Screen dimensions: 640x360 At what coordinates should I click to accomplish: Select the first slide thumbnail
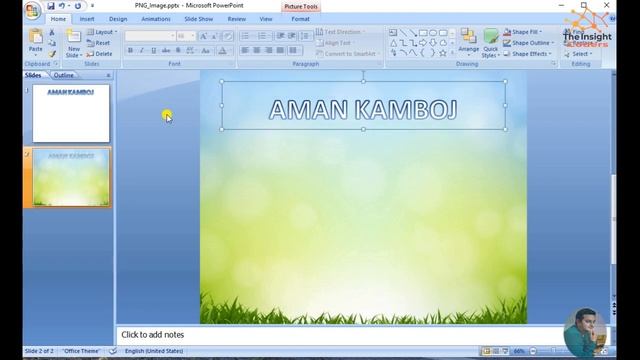tap(71, 113)
